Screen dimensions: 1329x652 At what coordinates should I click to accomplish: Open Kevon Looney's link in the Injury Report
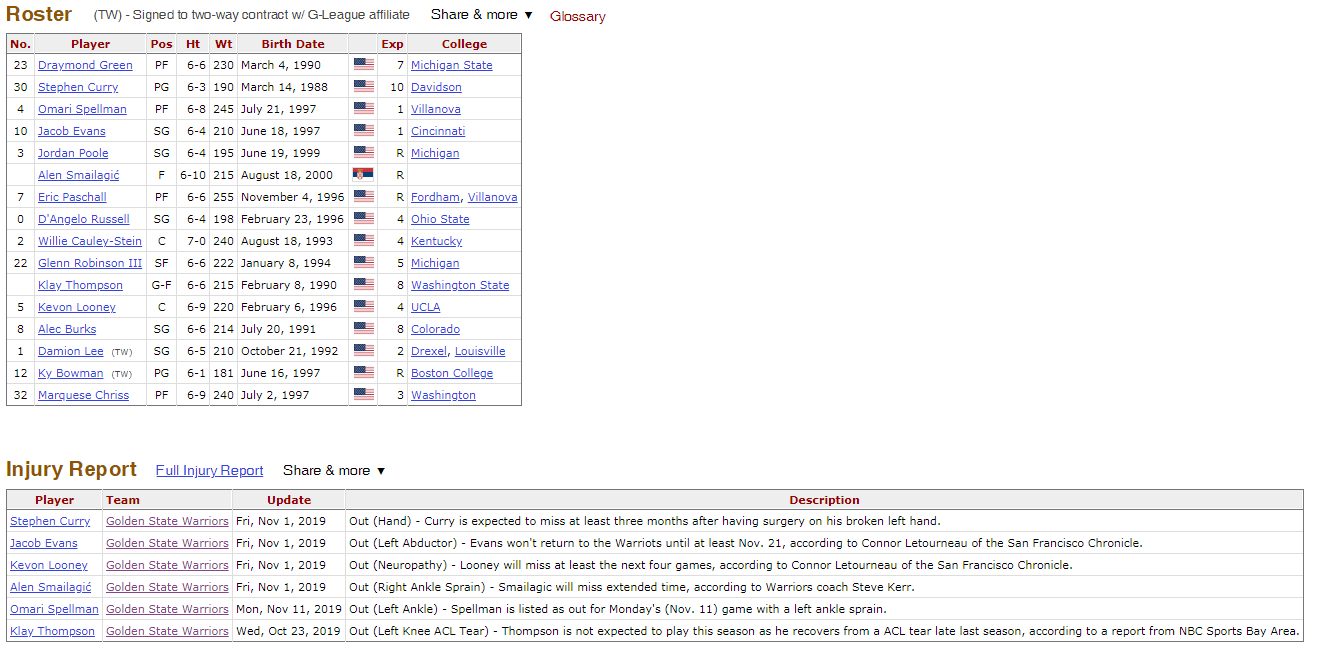[x=49, y=565]
